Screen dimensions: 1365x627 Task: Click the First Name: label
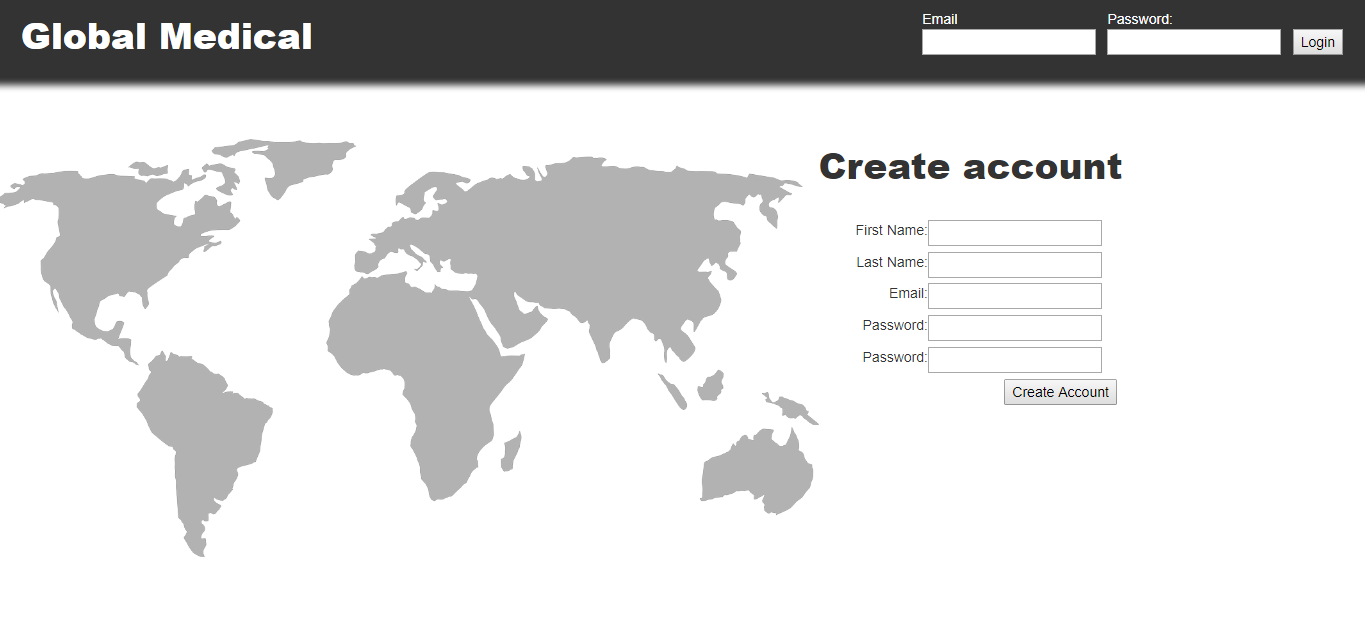[891, 230]
